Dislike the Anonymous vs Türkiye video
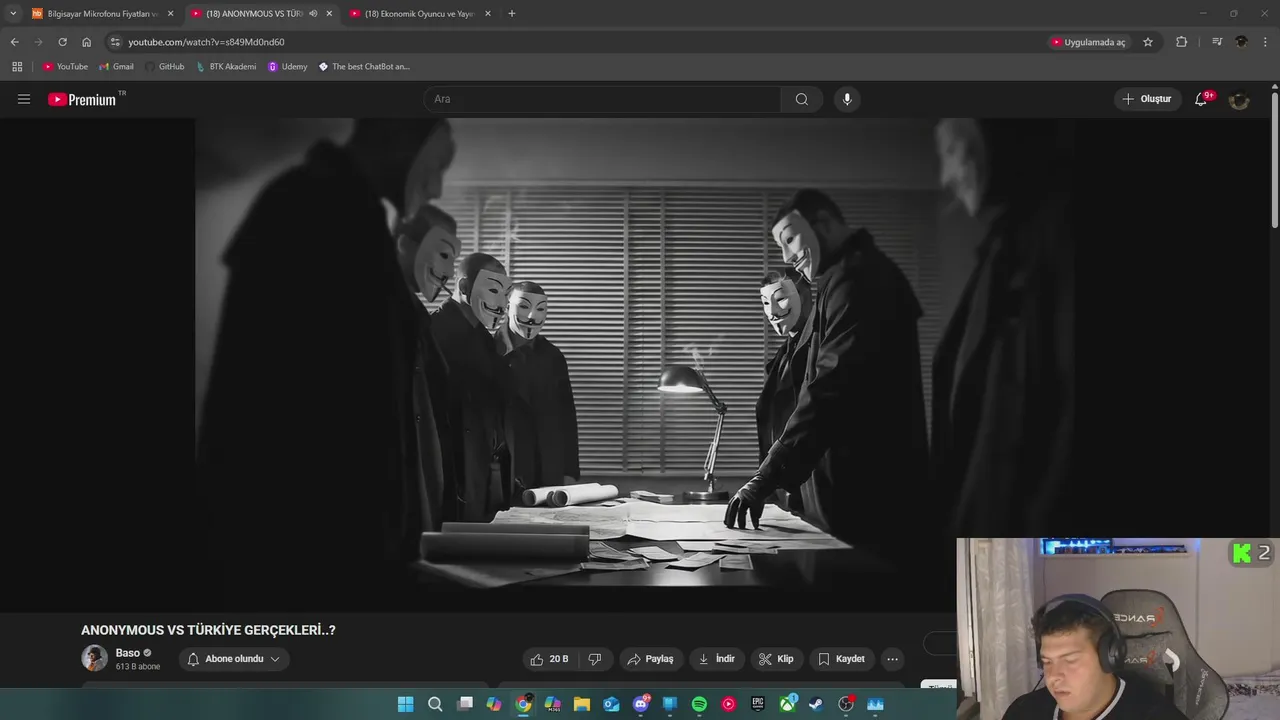Image resolution: width=1280 pixels, height=720 pixels. pyautogui.click(x=595, y=659)
